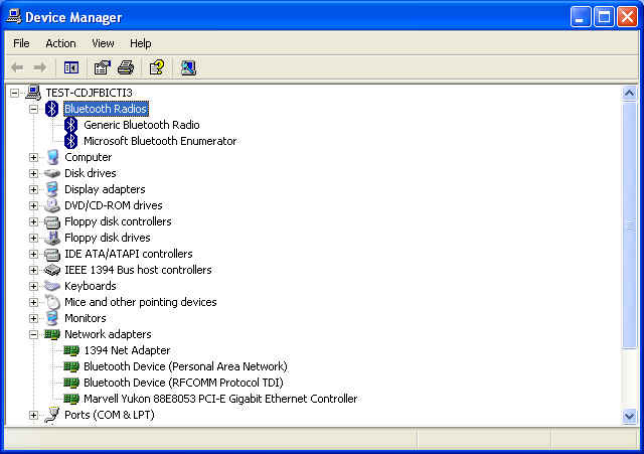Expand the Ports (COM & LPT) category

pyautogui.click(x=33, y=415)
